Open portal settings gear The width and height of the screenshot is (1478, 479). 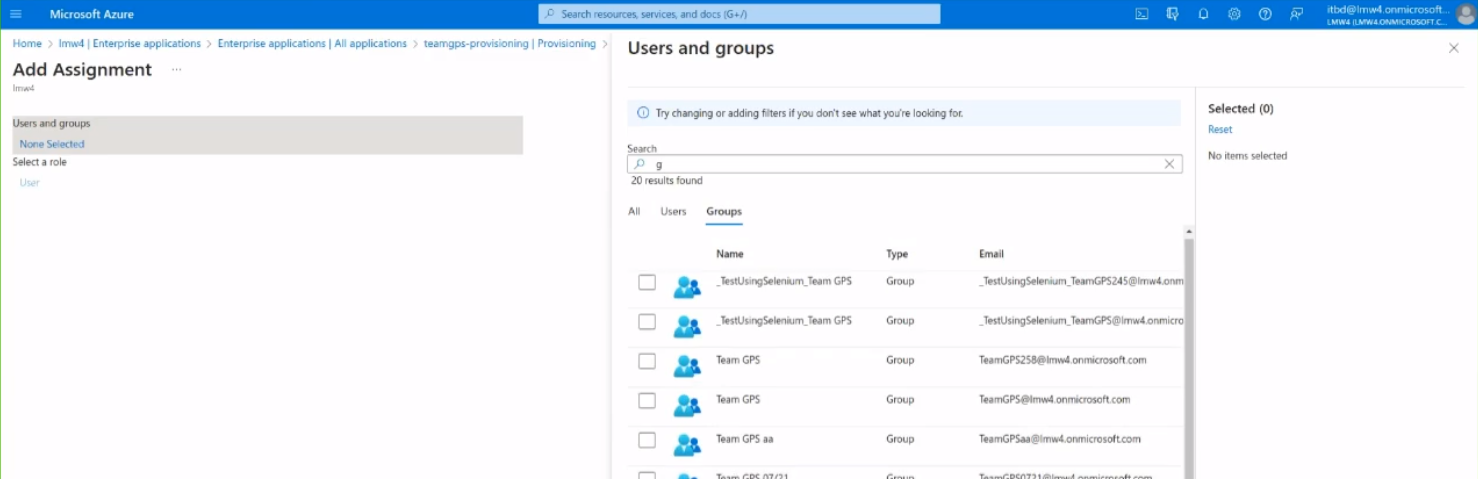[1234, 14]
